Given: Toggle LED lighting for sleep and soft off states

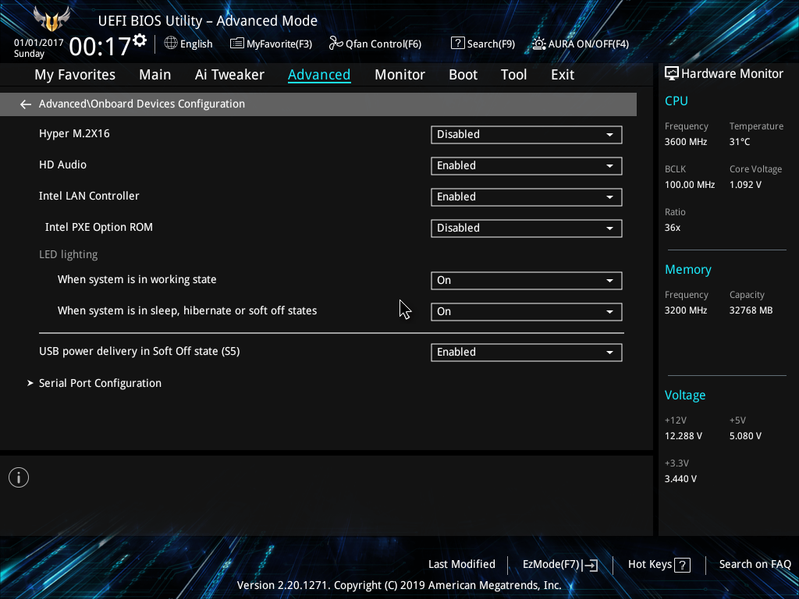Looking at the screenshot, I should pyautogui.click(x=526, y=311).
